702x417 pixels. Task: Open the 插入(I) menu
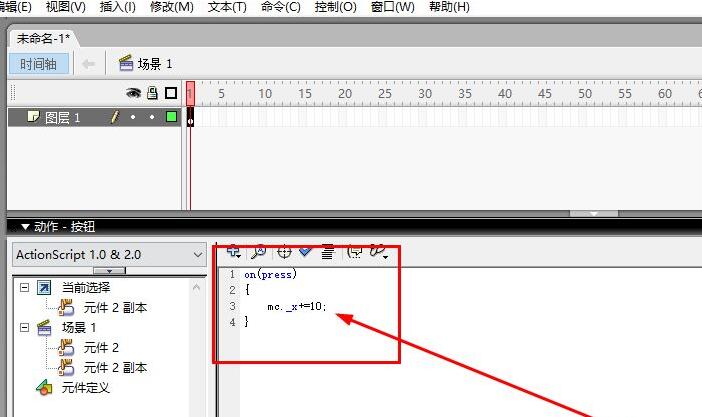pos(117,7)
